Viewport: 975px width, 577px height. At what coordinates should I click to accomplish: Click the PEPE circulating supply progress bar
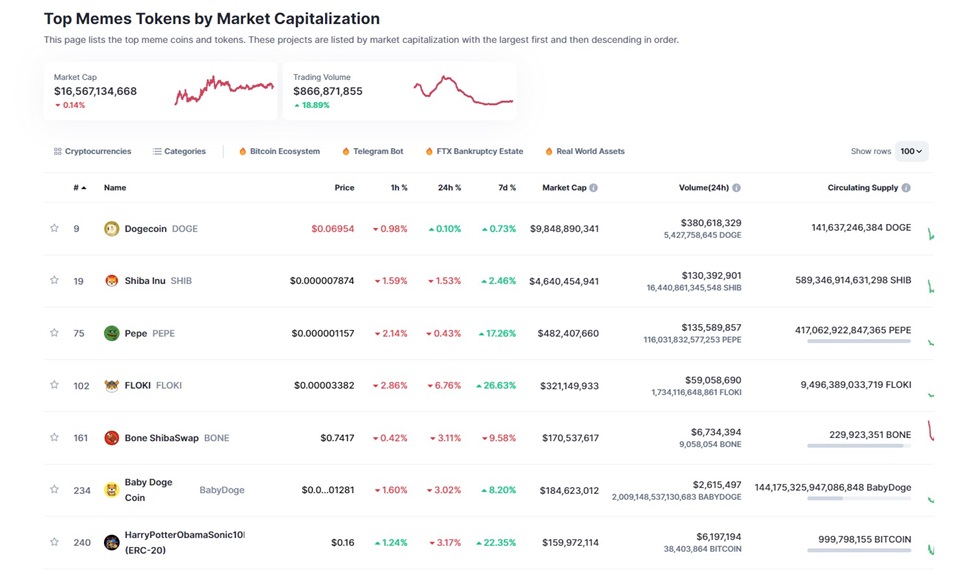pyautogui.click(x=858, y=341)
